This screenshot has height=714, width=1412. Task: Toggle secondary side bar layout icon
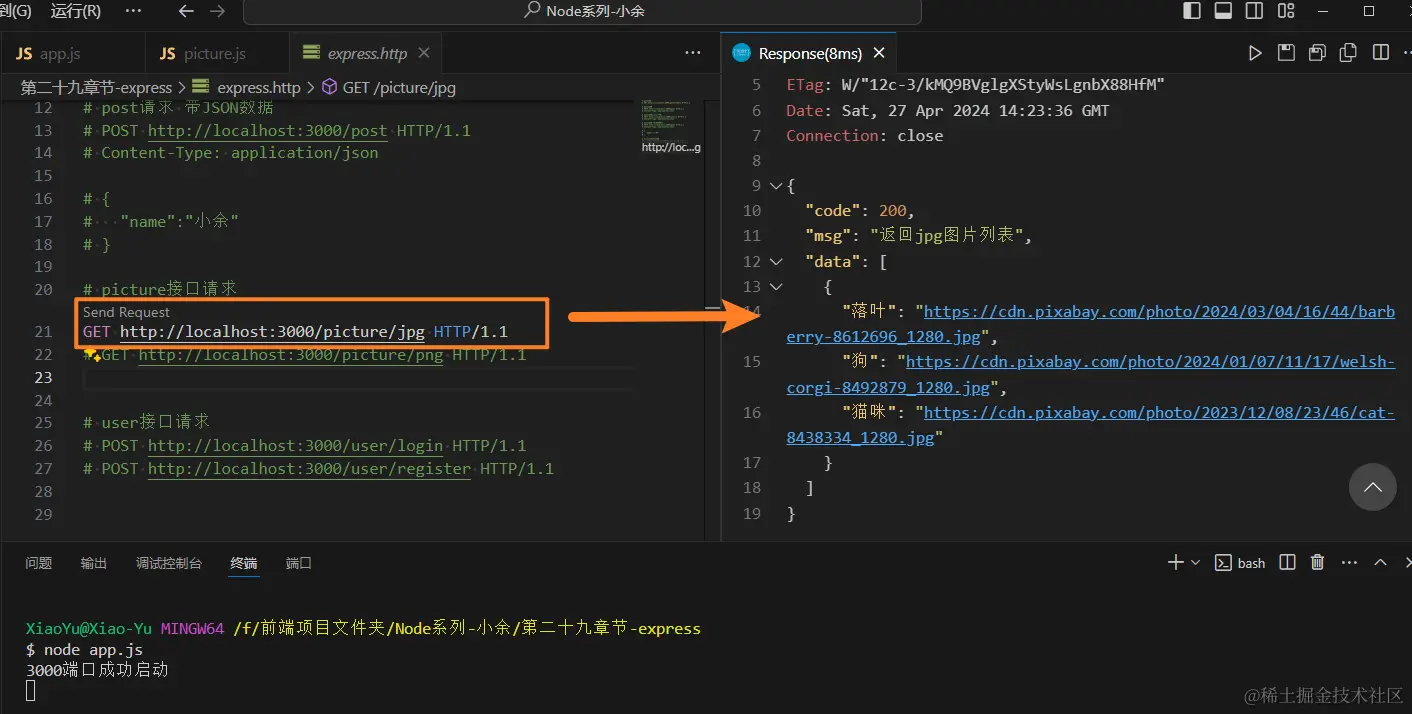[1253, 11]
